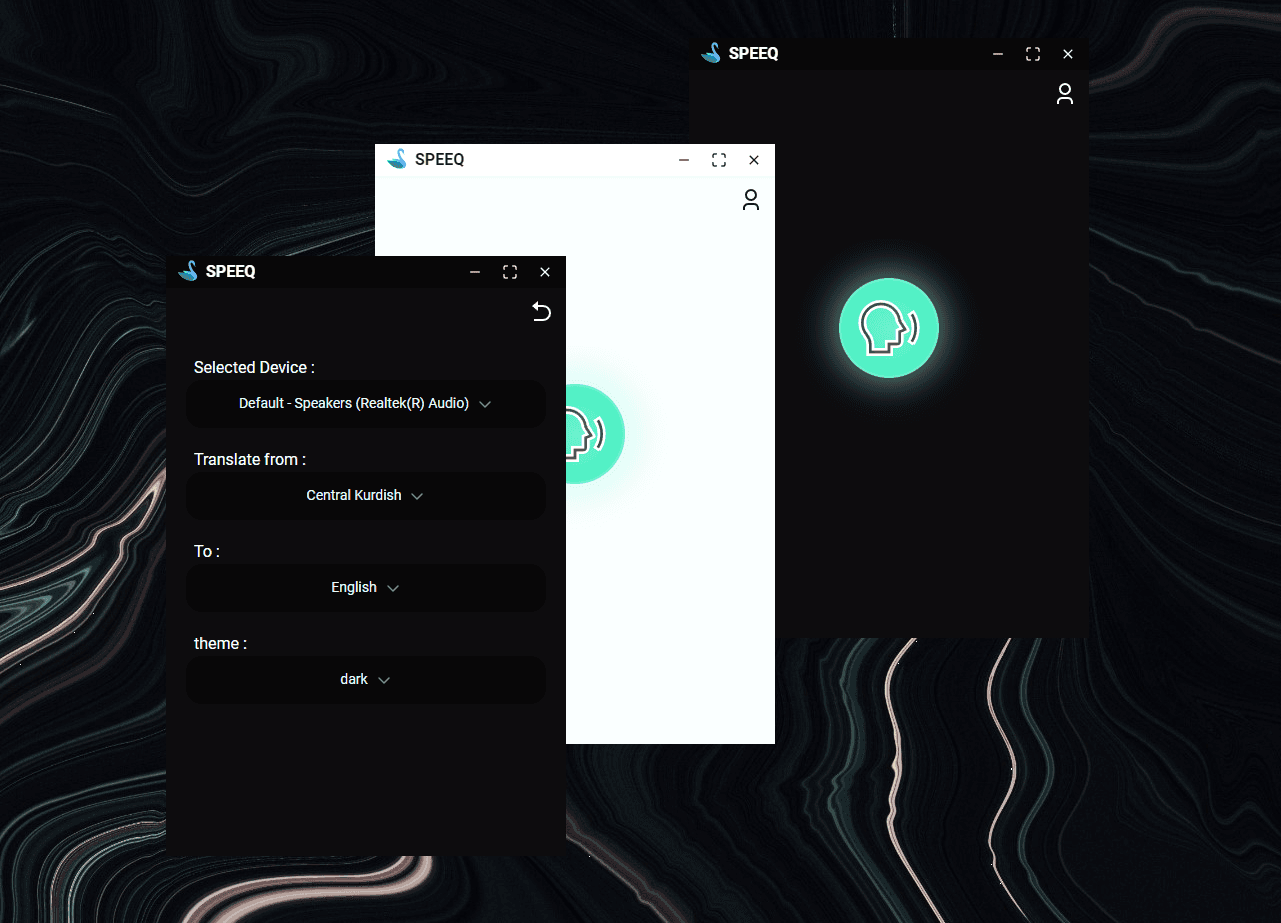Open the To English language dropdown

(366, 588)
